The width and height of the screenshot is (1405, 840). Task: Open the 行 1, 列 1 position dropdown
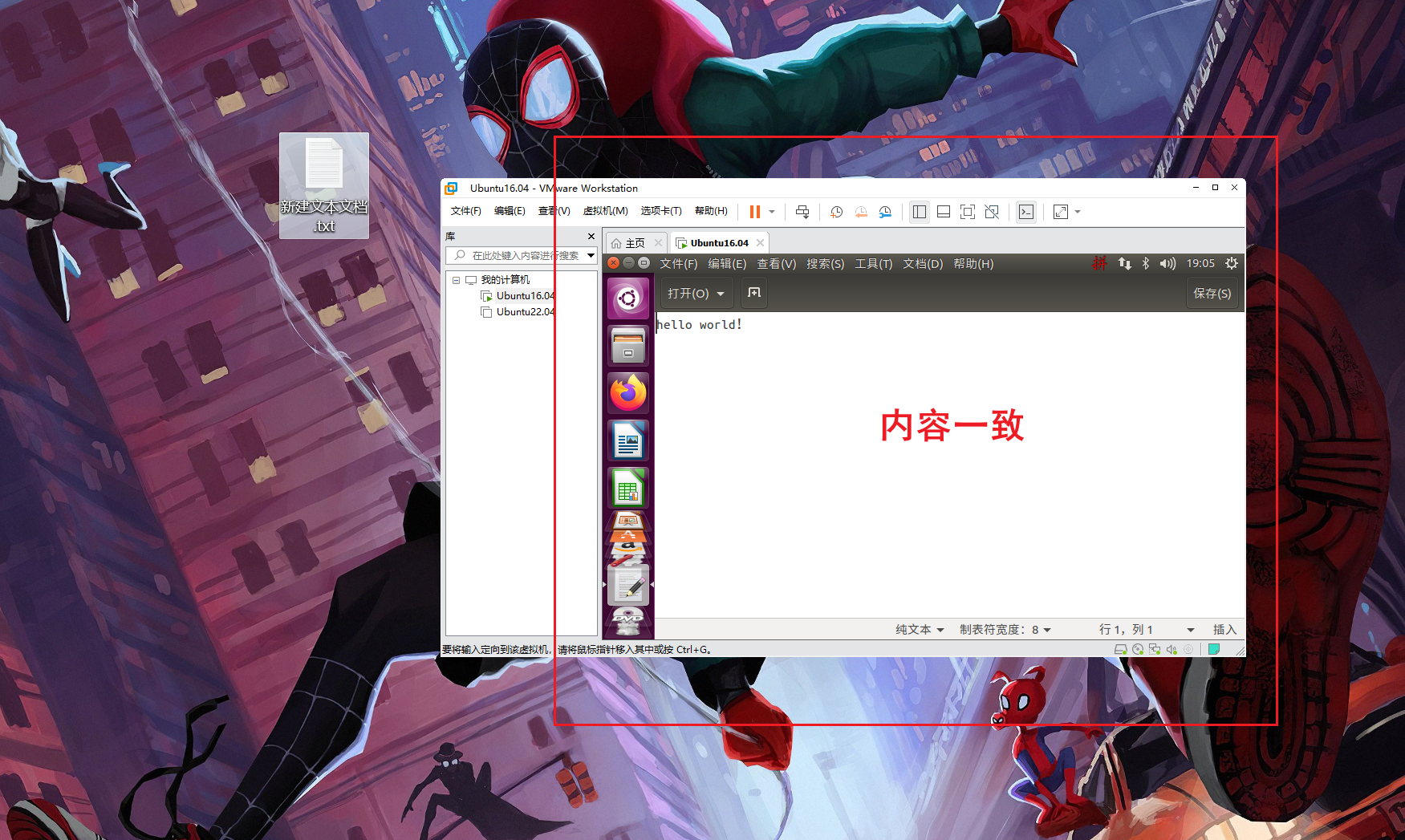click(x=1147, y=630)
